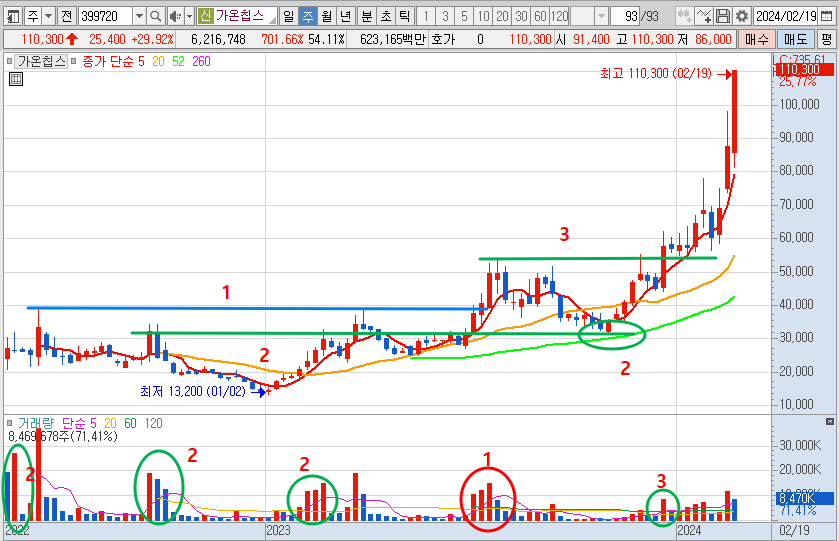This screenshot has width=839, height=541.
Task: Select period interval 30
Action: pyautogui.click(x=522, y=17)
